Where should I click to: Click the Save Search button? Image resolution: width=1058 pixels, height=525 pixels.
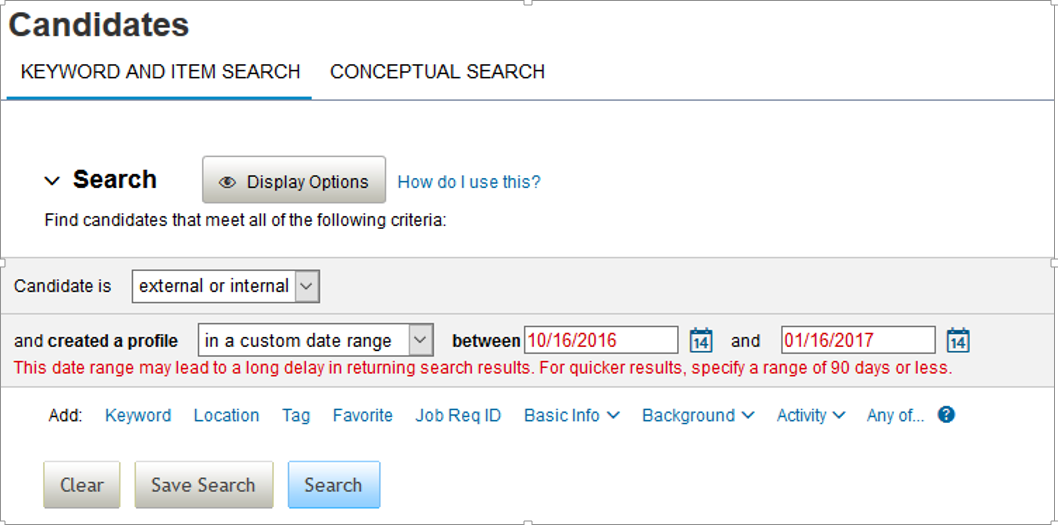(203, 485)
